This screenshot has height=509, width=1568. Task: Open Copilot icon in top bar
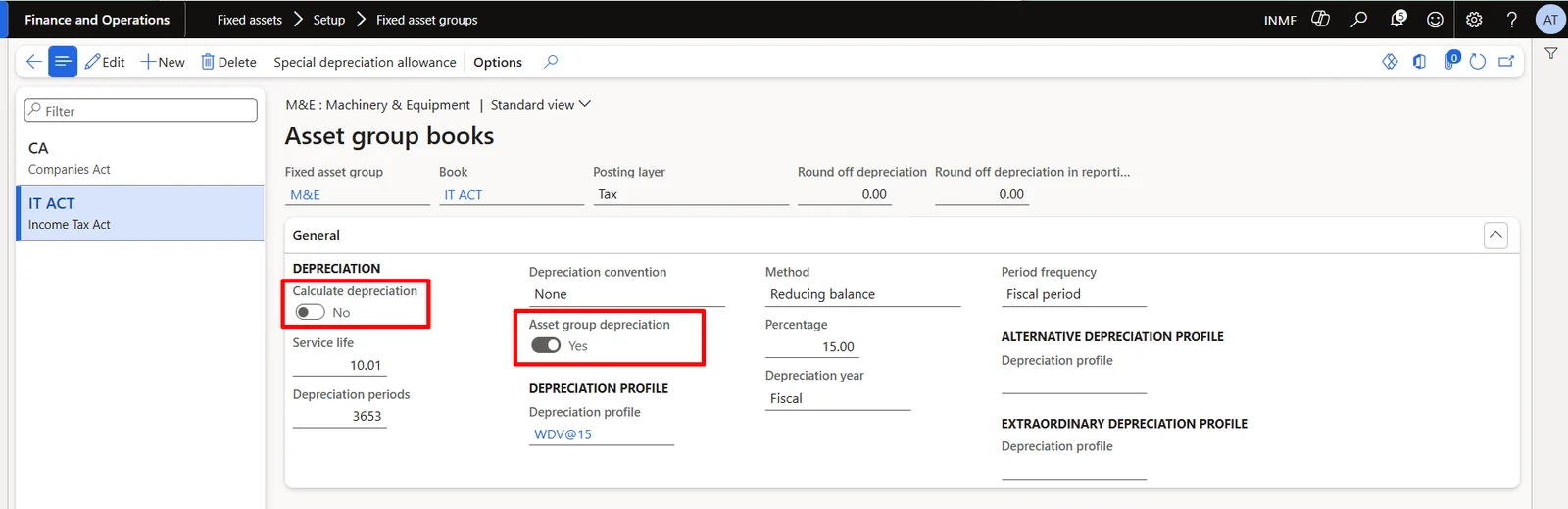[x=1320, y=20]
